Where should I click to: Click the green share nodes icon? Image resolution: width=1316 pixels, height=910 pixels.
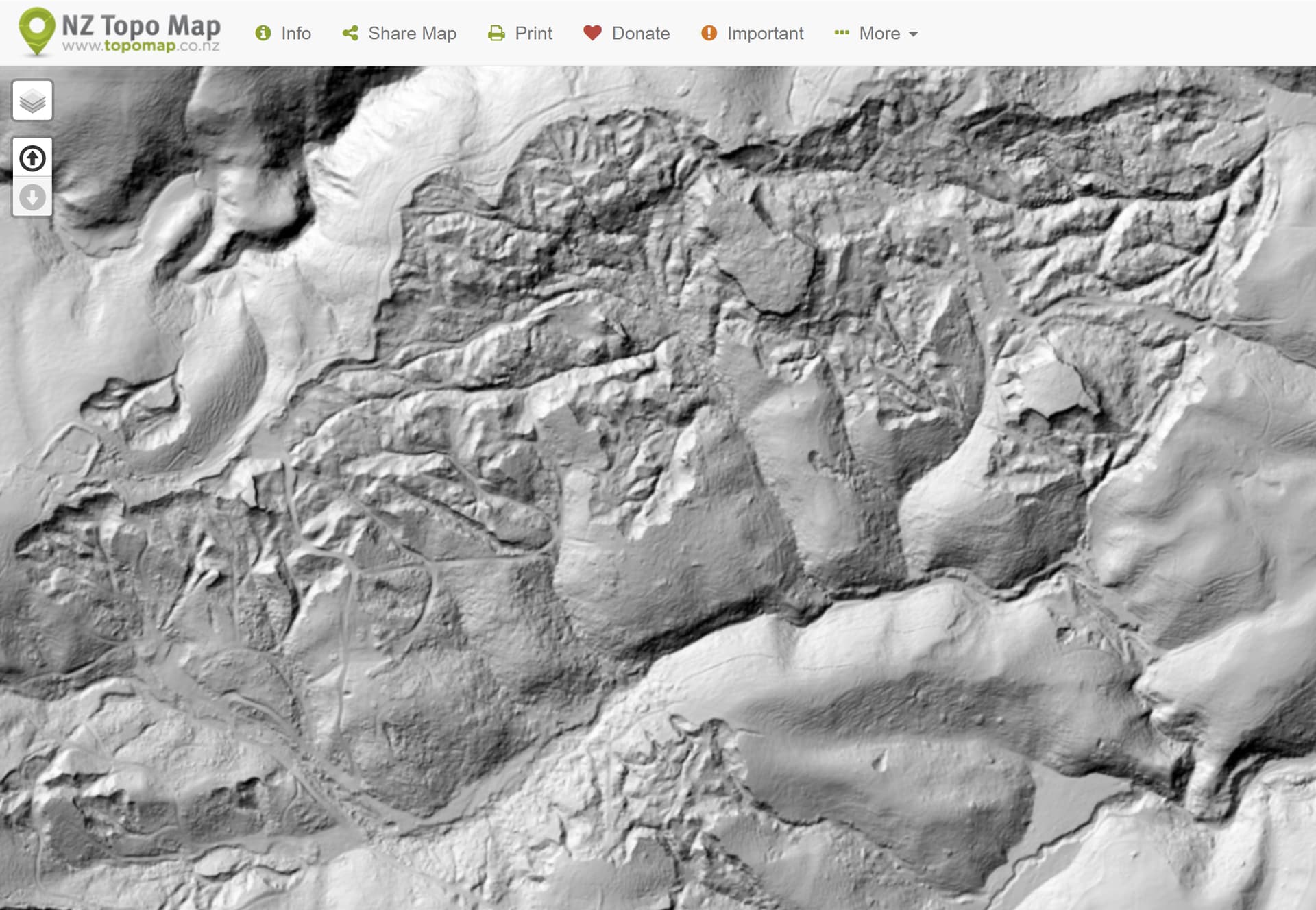tap(350, 33)
